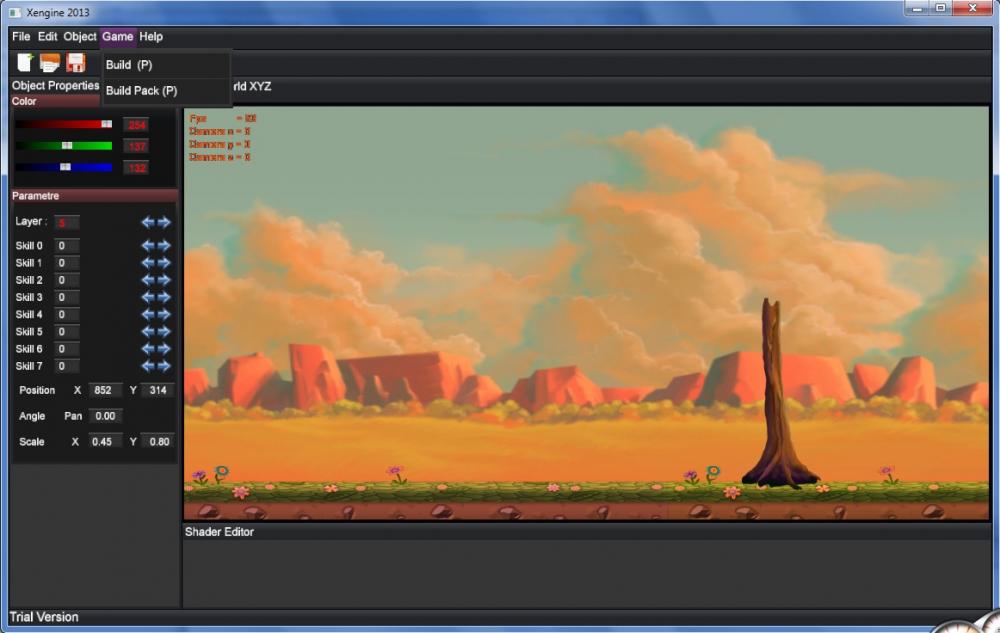Click the Skill 0 value field
The width and height of the screenshot is (1000, 633).
[x=66, y=245]
